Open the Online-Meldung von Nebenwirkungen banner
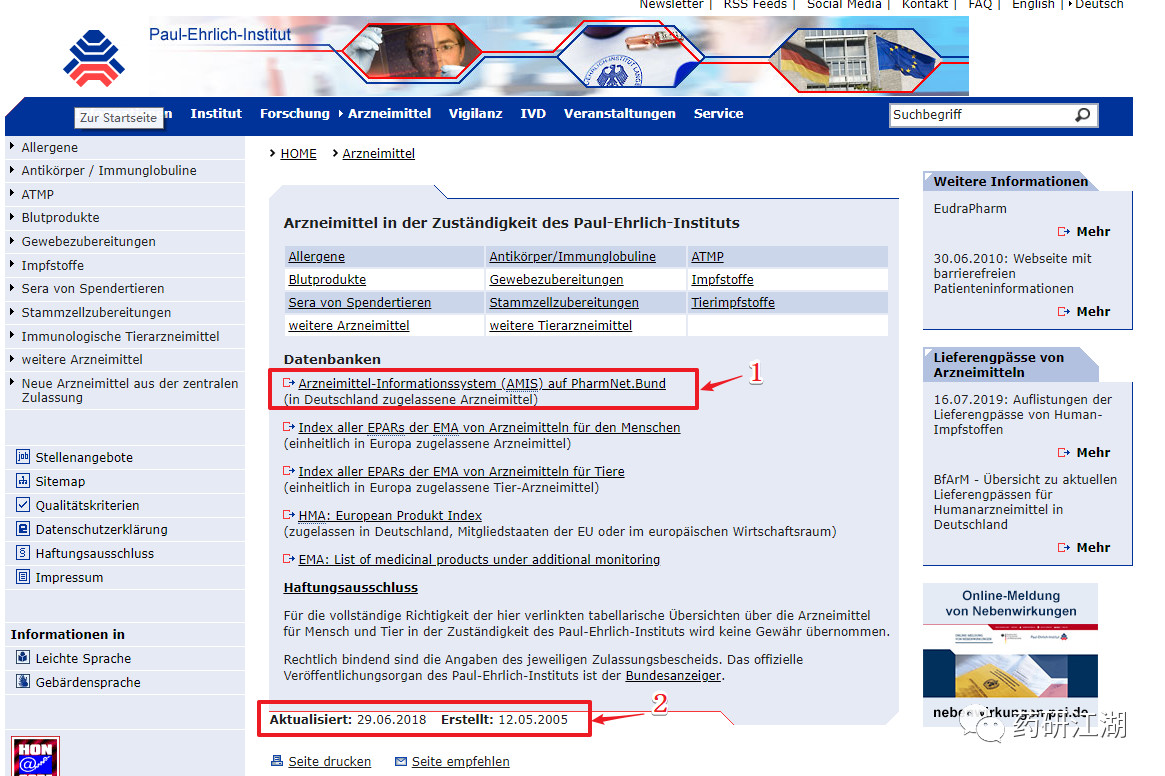Screen dimensions: 1165x776 pos(1010,656)
